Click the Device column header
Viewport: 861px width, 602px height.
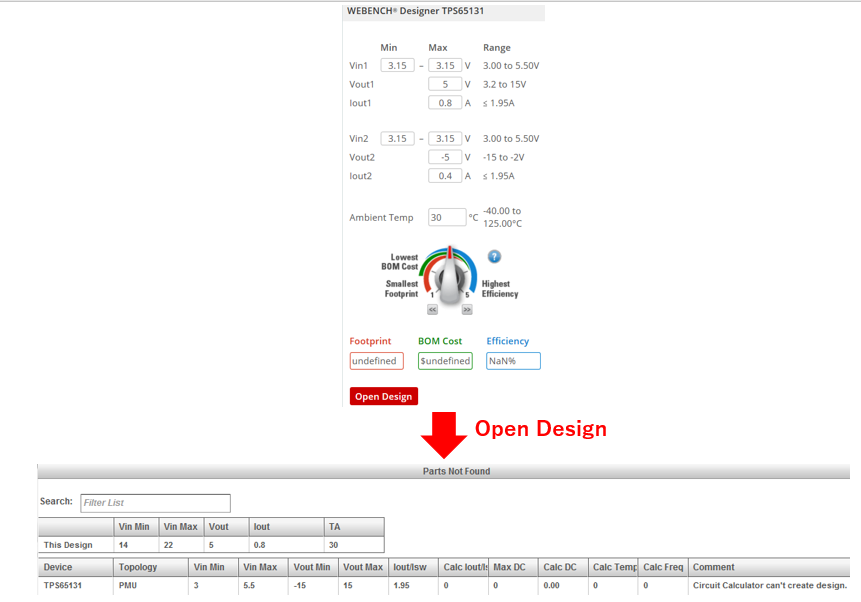click(76, 567)
